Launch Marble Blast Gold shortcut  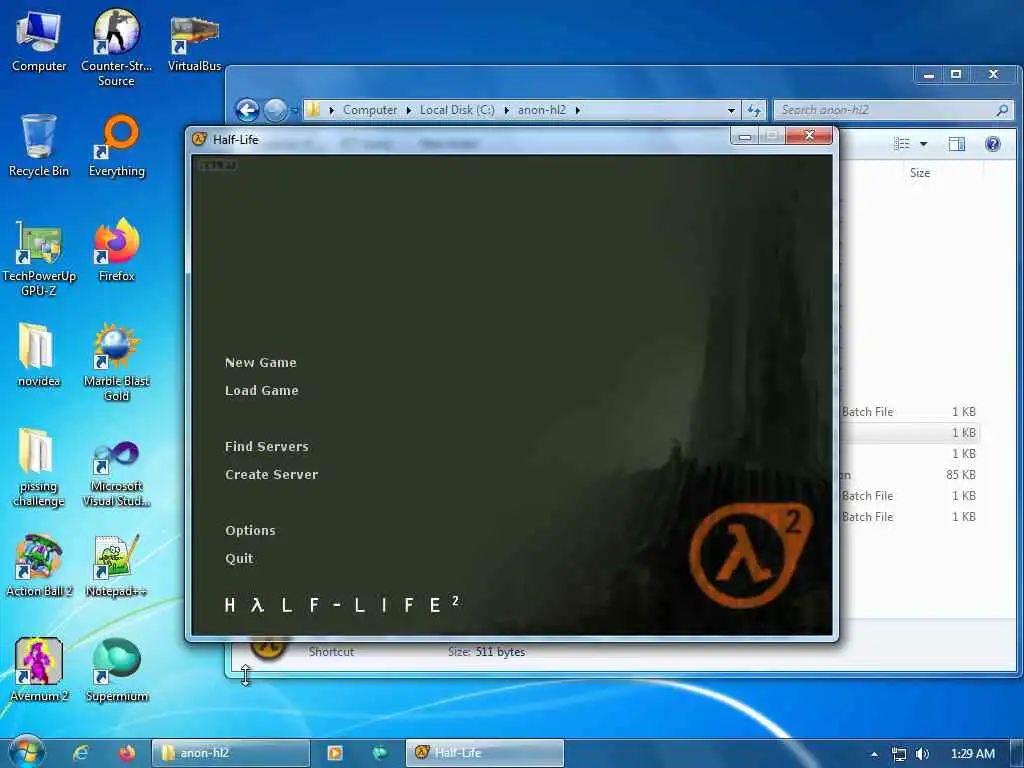click(117, 363)
